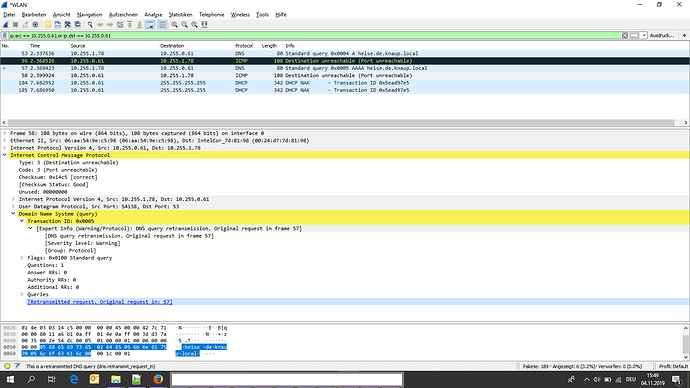Open the Hilfe menu
Image resolution: width=690 pixels, height=388 pixels.
coord(281,15)
